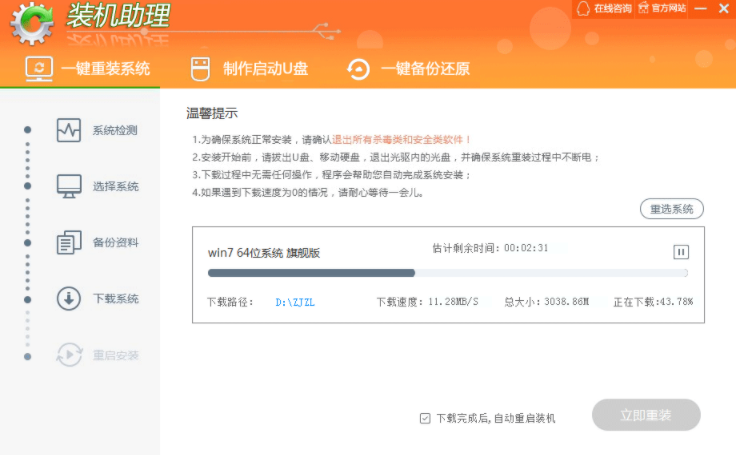Click the red text 退出所有杀毒类和安全类软件
The image size is (737, 455).
[402, 140]
